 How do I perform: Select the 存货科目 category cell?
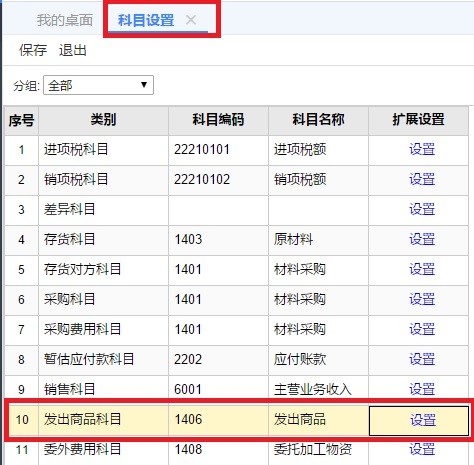coord(103,240)
